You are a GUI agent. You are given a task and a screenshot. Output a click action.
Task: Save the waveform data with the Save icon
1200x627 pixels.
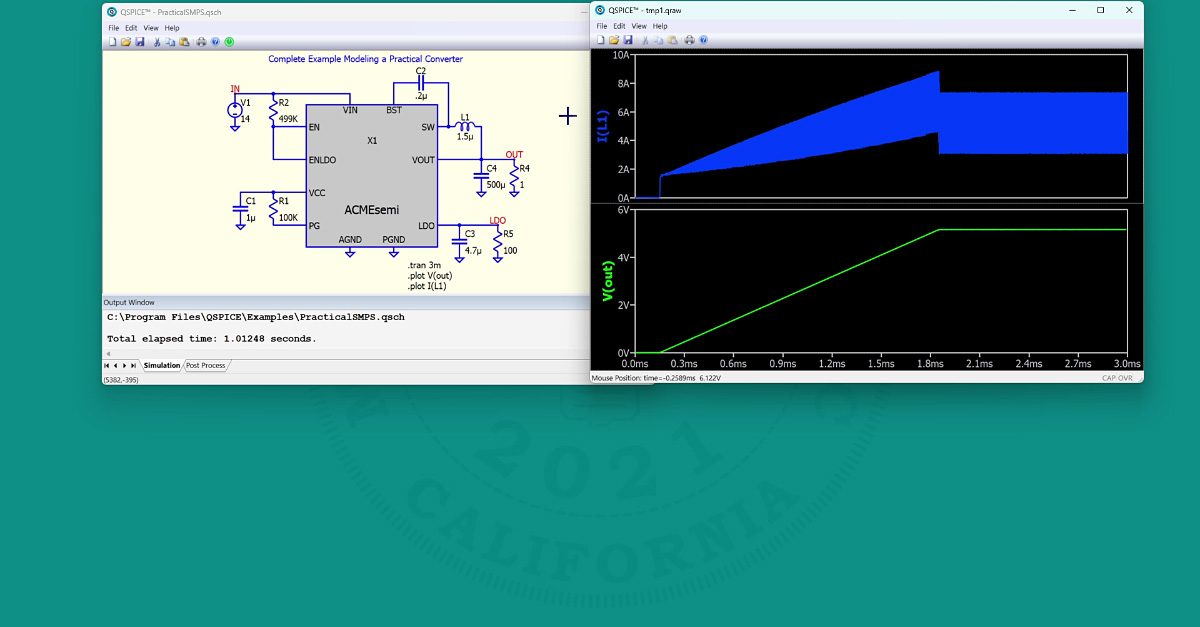[627, 39]
